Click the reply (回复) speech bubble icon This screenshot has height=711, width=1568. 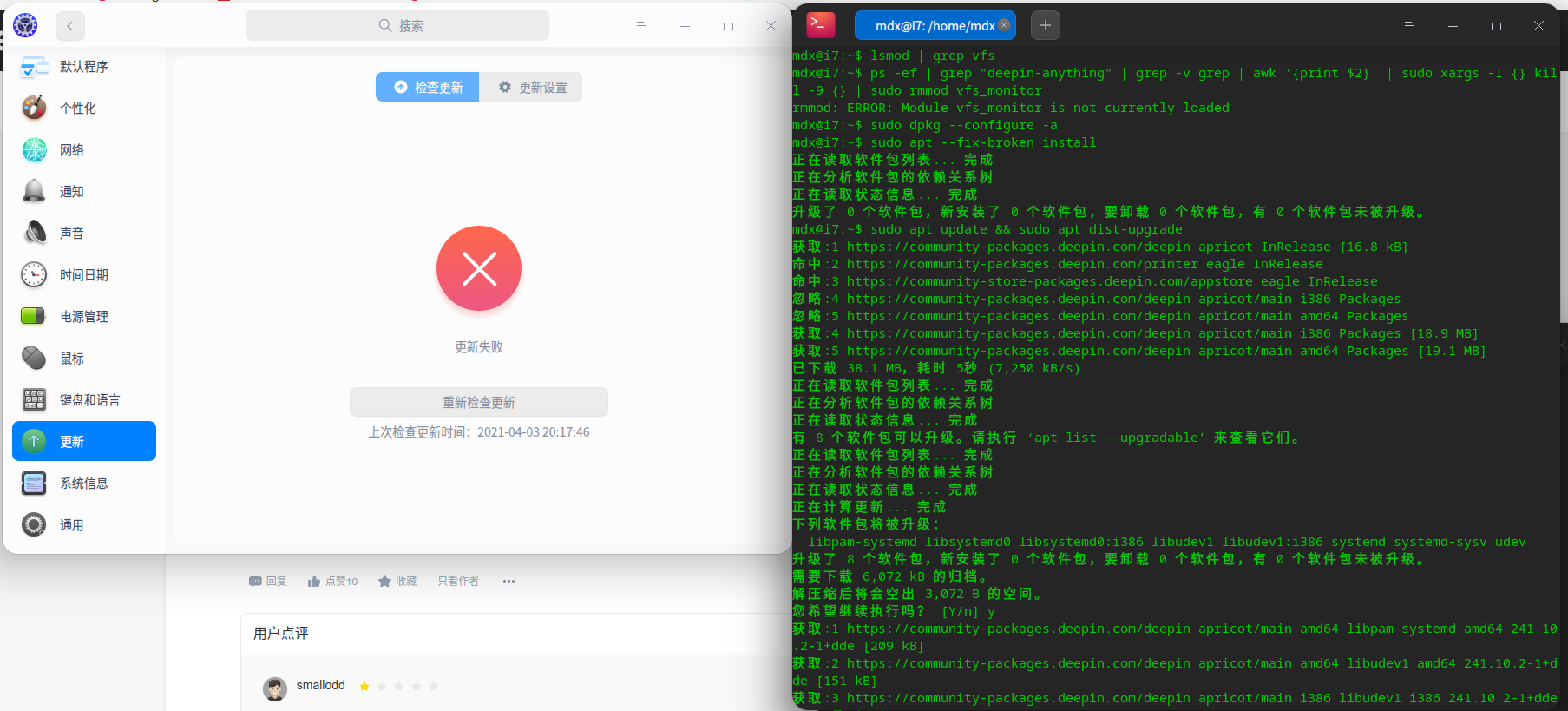point(255,581)
